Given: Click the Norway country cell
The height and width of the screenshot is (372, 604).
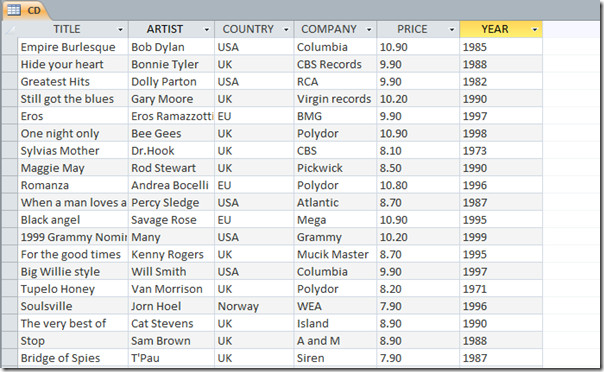Looking at the screenshot, I should [x=254, y=306].
